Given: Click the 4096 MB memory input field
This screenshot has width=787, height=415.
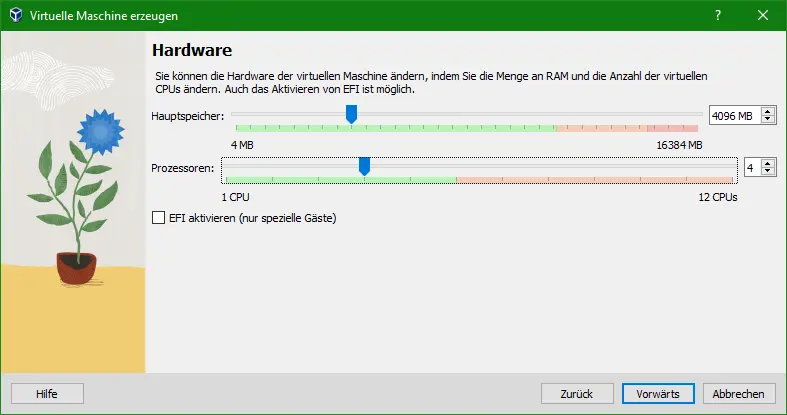Looking at the screenshot, I should [735, 116].
